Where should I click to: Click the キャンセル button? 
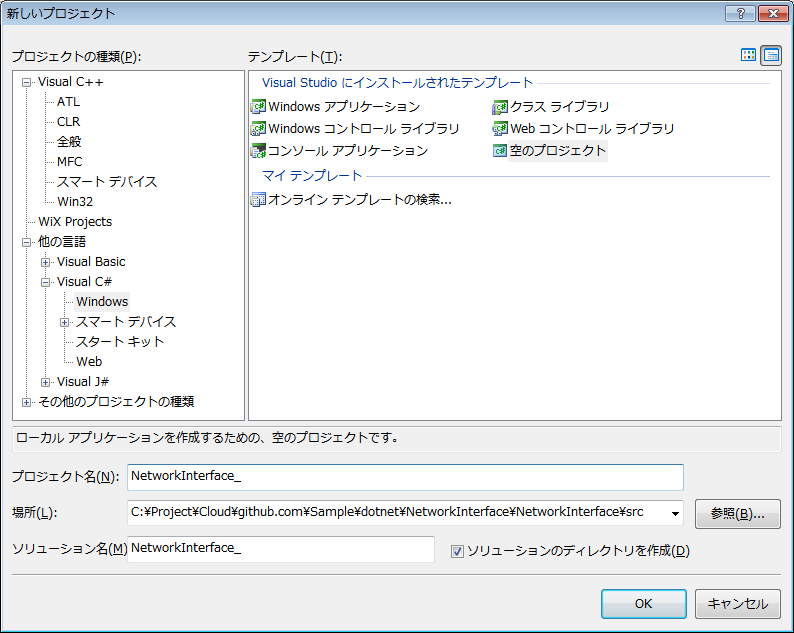tap(737, 604)
